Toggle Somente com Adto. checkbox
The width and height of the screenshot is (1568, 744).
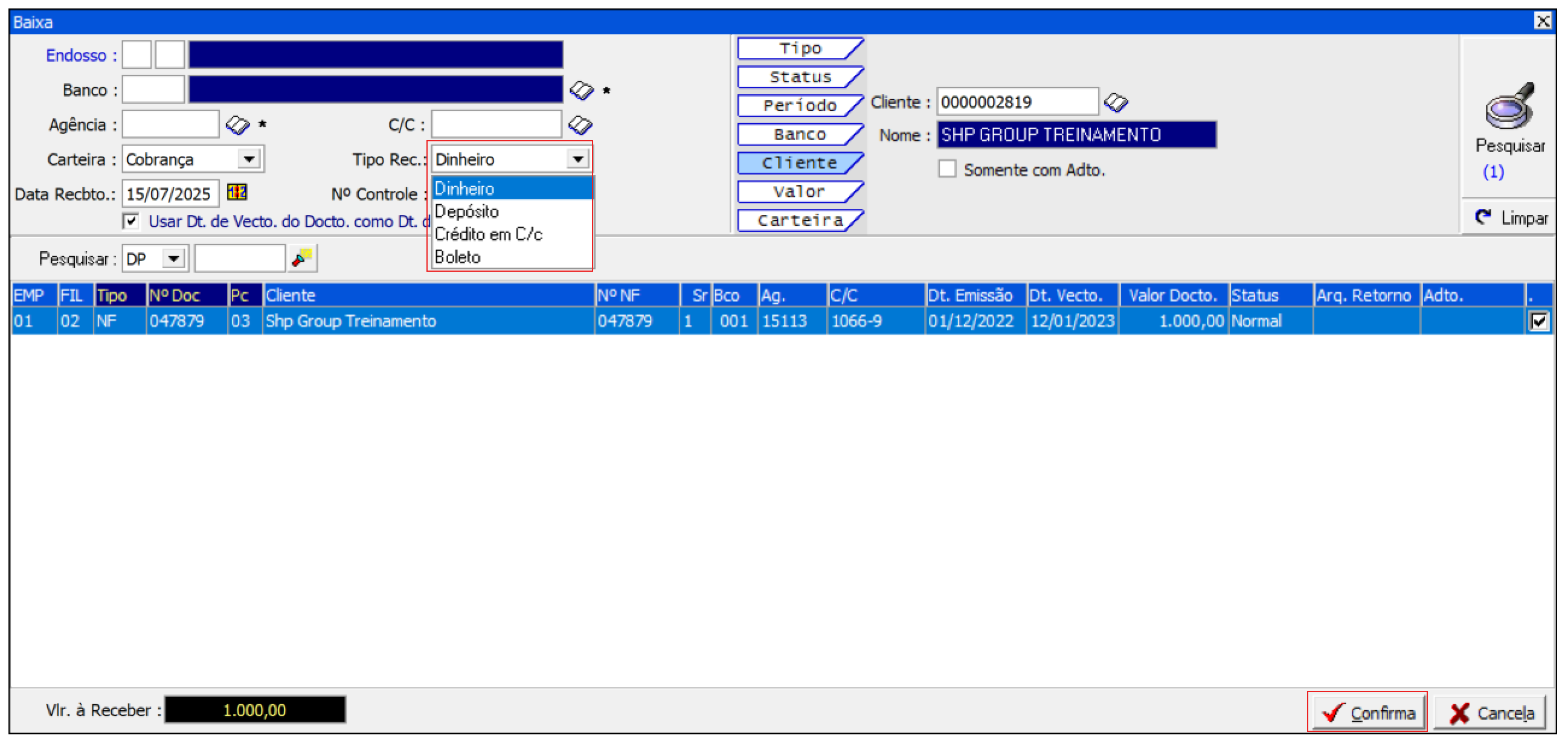[946, 169]
